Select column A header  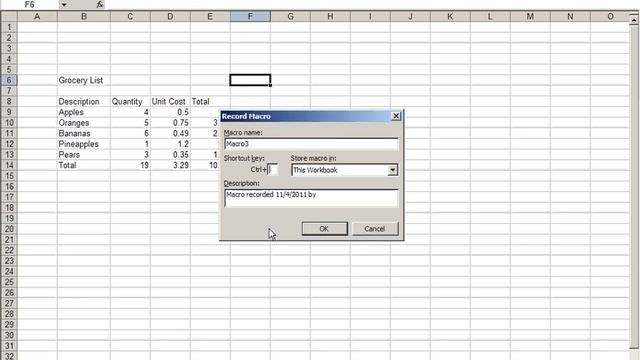click(37, 17)
